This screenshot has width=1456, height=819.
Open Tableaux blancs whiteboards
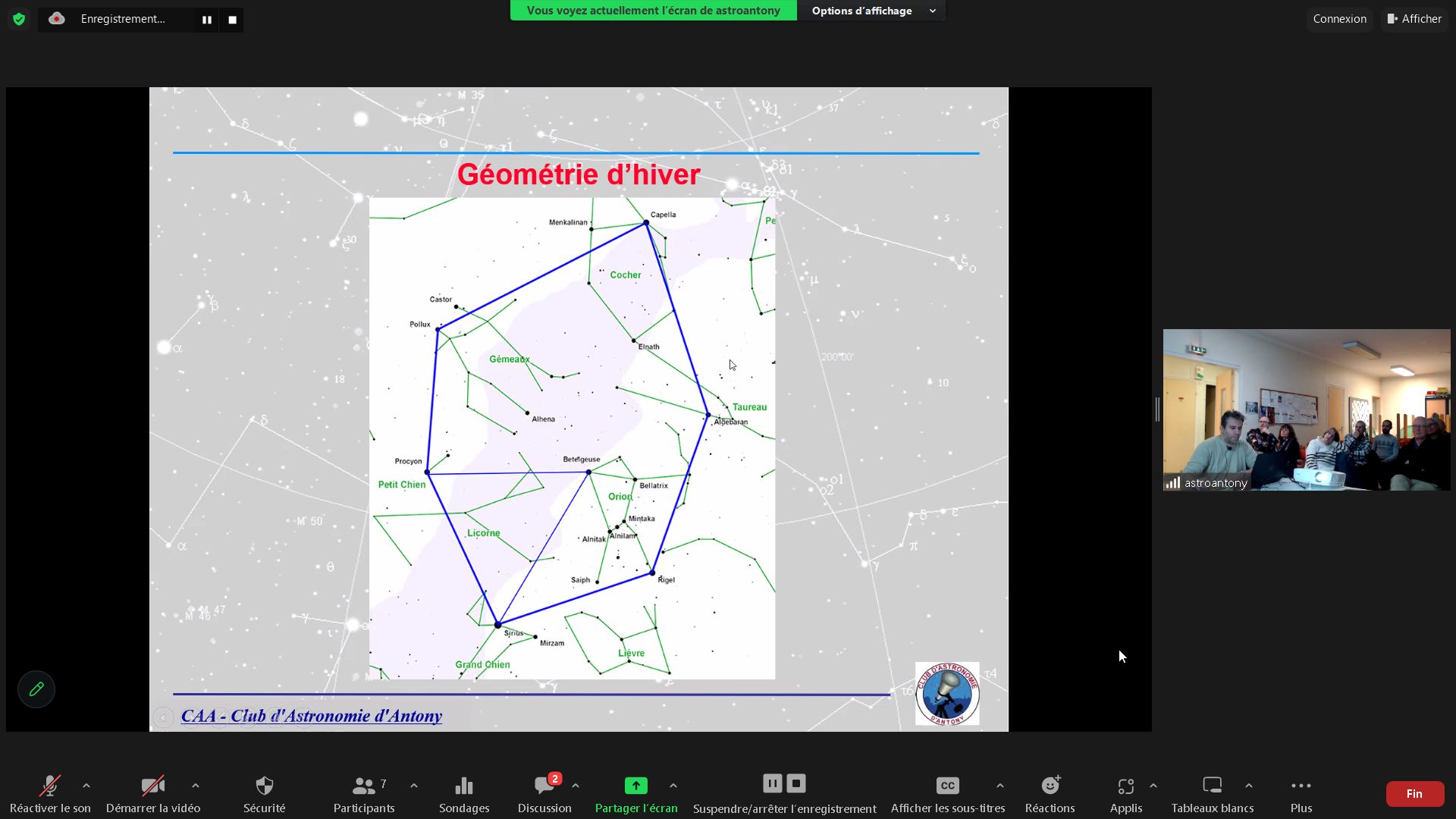click(x=1212, y=794)
